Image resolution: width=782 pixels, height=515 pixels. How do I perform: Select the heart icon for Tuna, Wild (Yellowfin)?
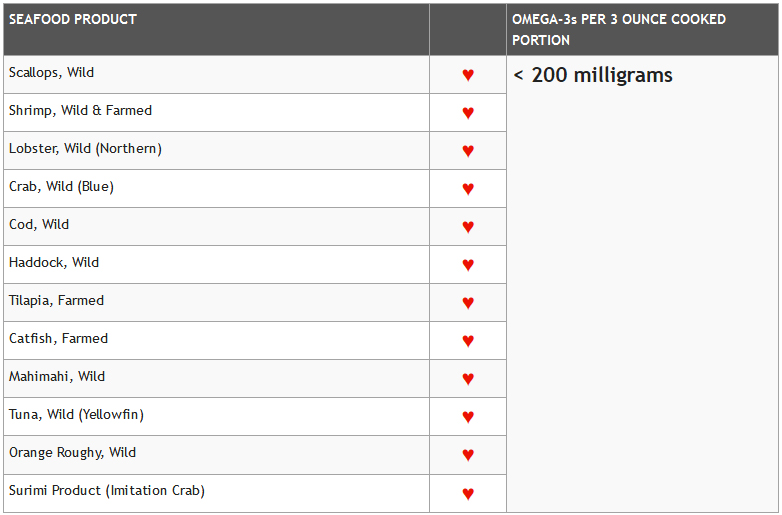tap(468, 417)
